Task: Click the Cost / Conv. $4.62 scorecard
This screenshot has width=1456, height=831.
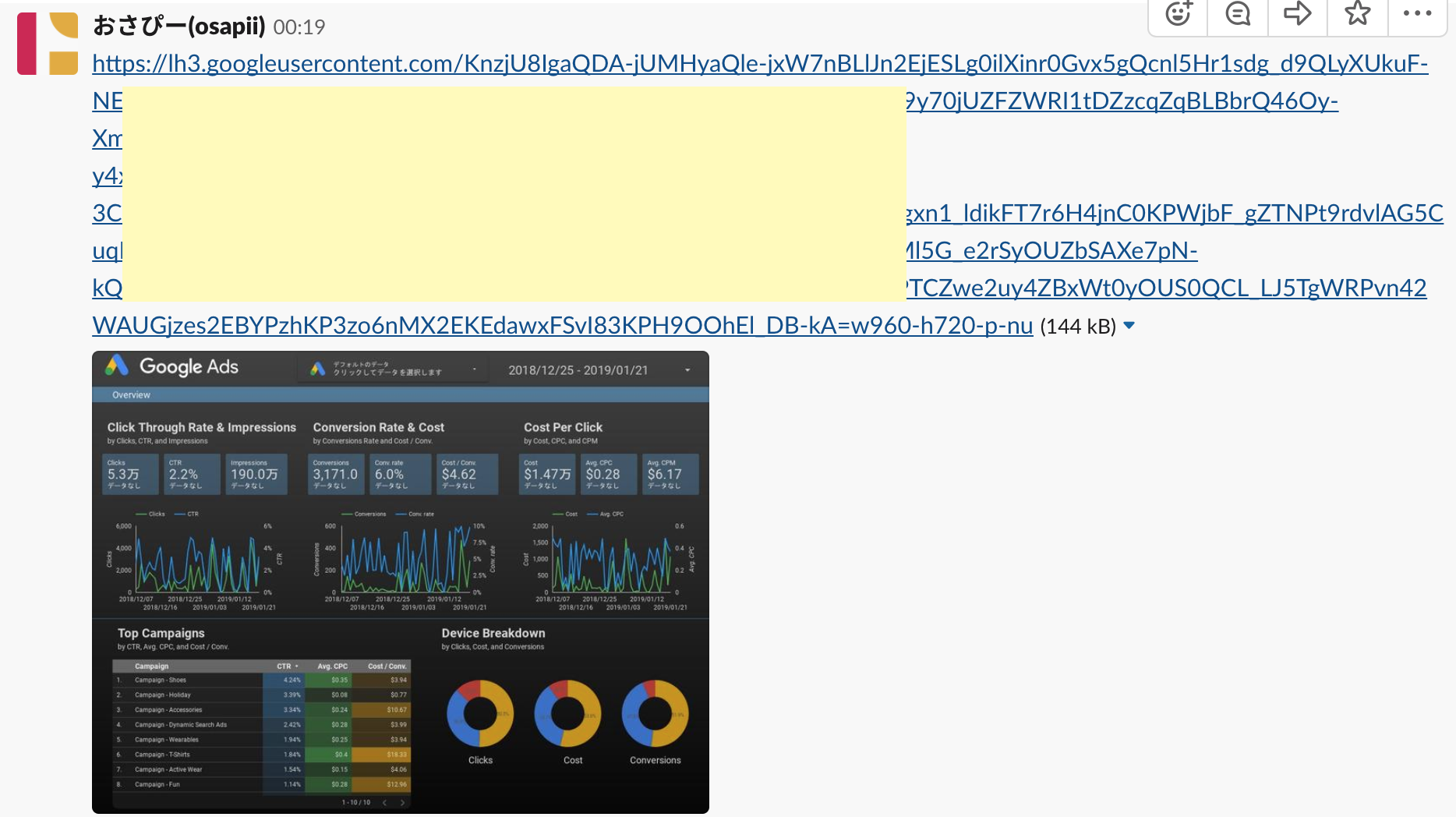Action: (468, 474)
